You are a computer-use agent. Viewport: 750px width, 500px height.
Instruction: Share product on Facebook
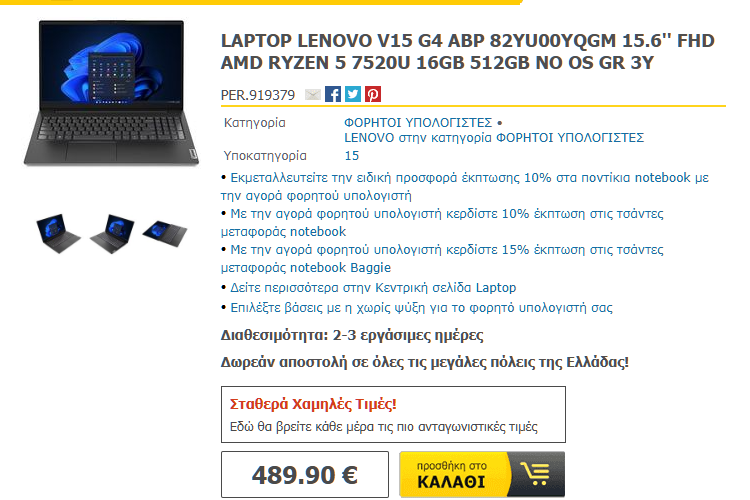coord(333,94)
